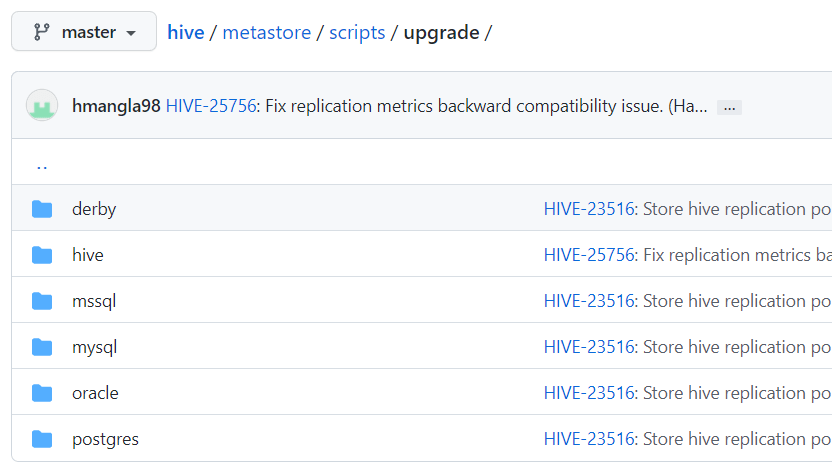Navigate to scripts breadcrumb folder

click(357, 32)
